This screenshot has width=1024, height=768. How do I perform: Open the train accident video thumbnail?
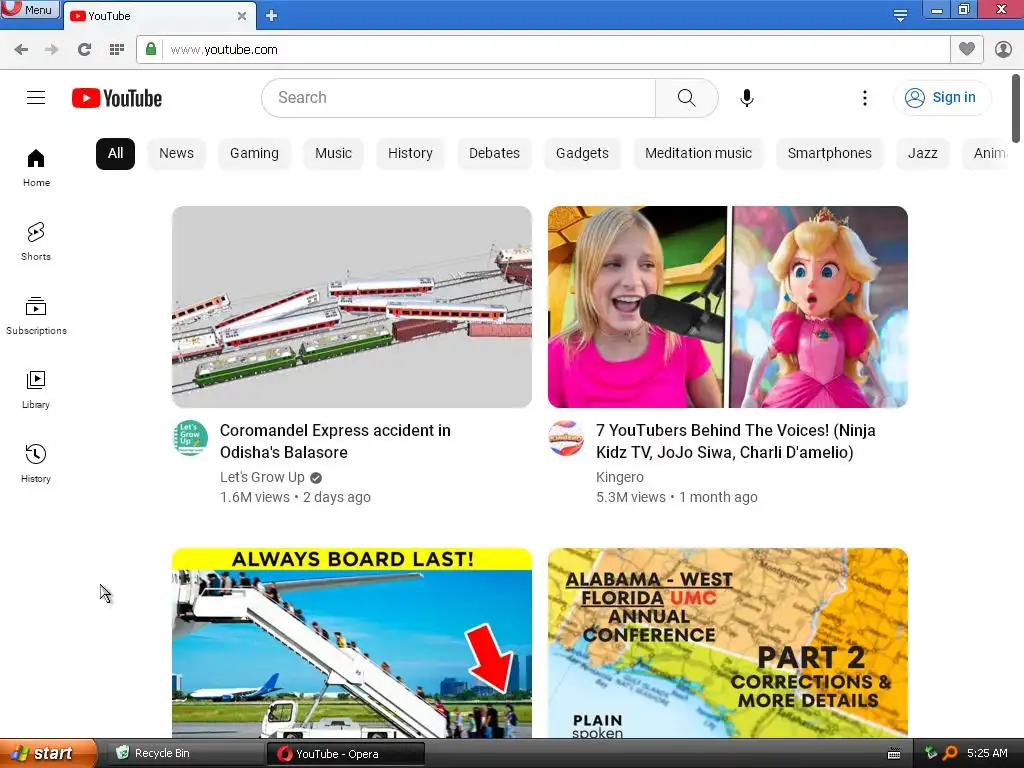point(352,307)
